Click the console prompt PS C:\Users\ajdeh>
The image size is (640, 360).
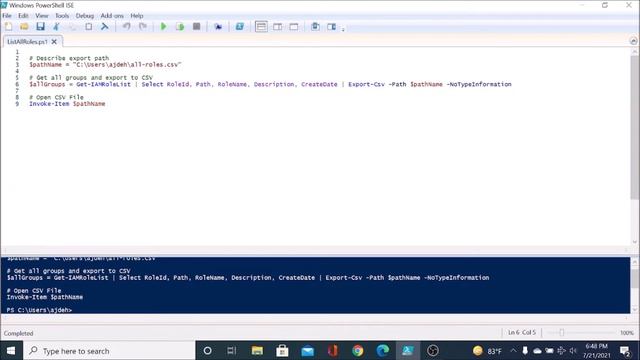(x=39, y=310)
